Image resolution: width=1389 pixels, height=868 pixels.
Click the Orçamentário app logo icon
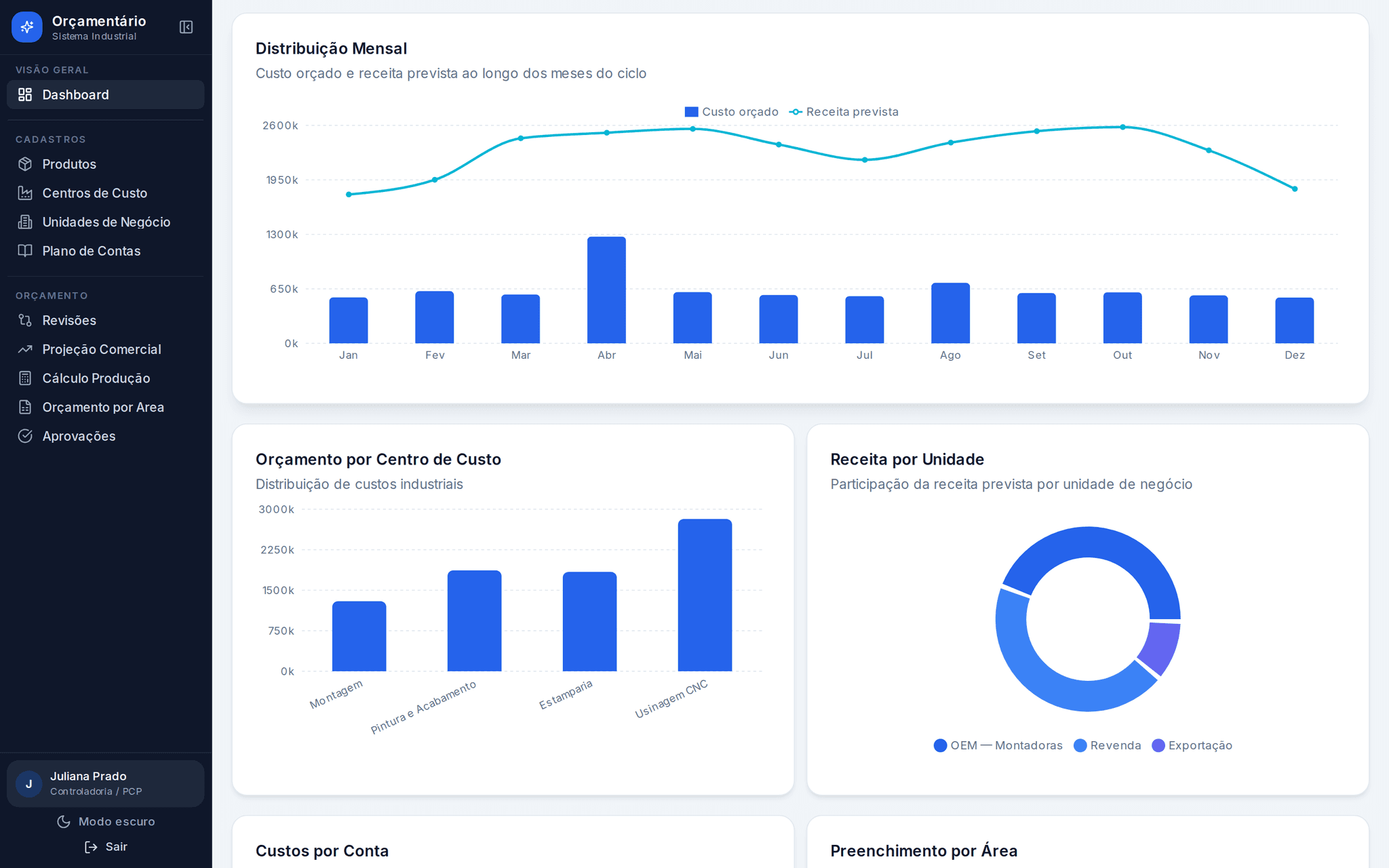coord(27,27)
